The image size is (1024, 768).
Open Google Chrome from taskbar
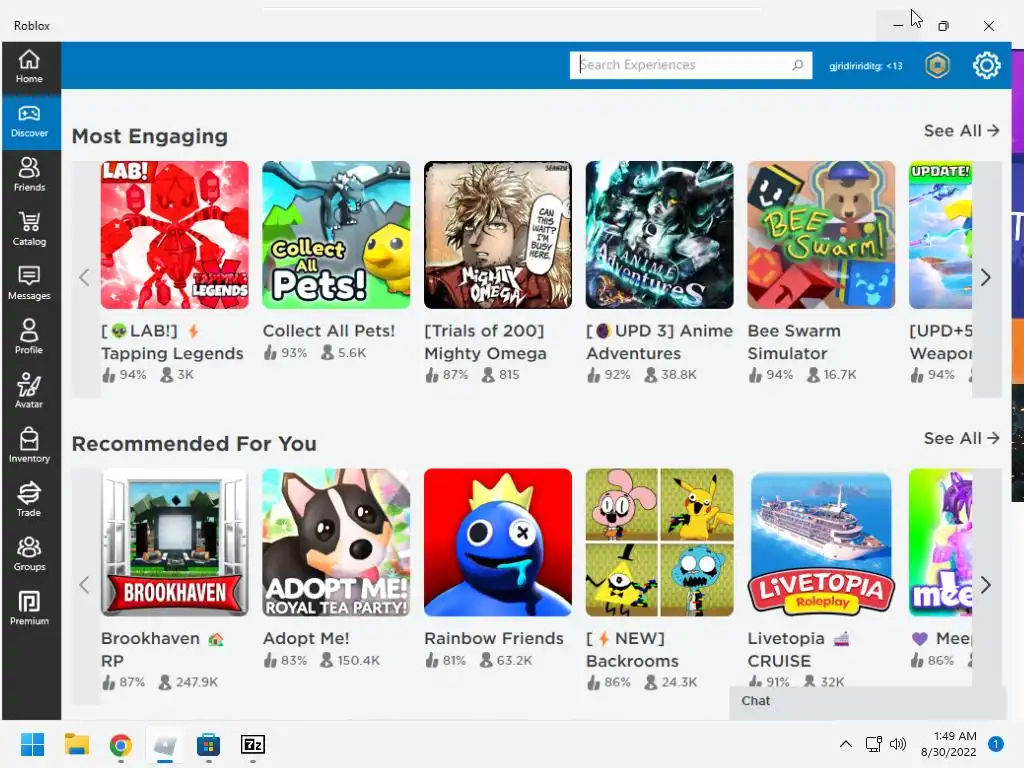point(121,744)
